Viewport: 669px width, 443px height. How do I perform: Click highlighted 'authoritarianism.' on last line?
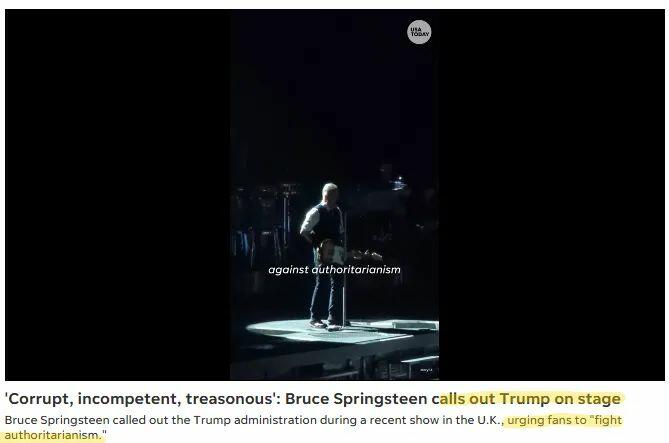(x=55, y=436)
